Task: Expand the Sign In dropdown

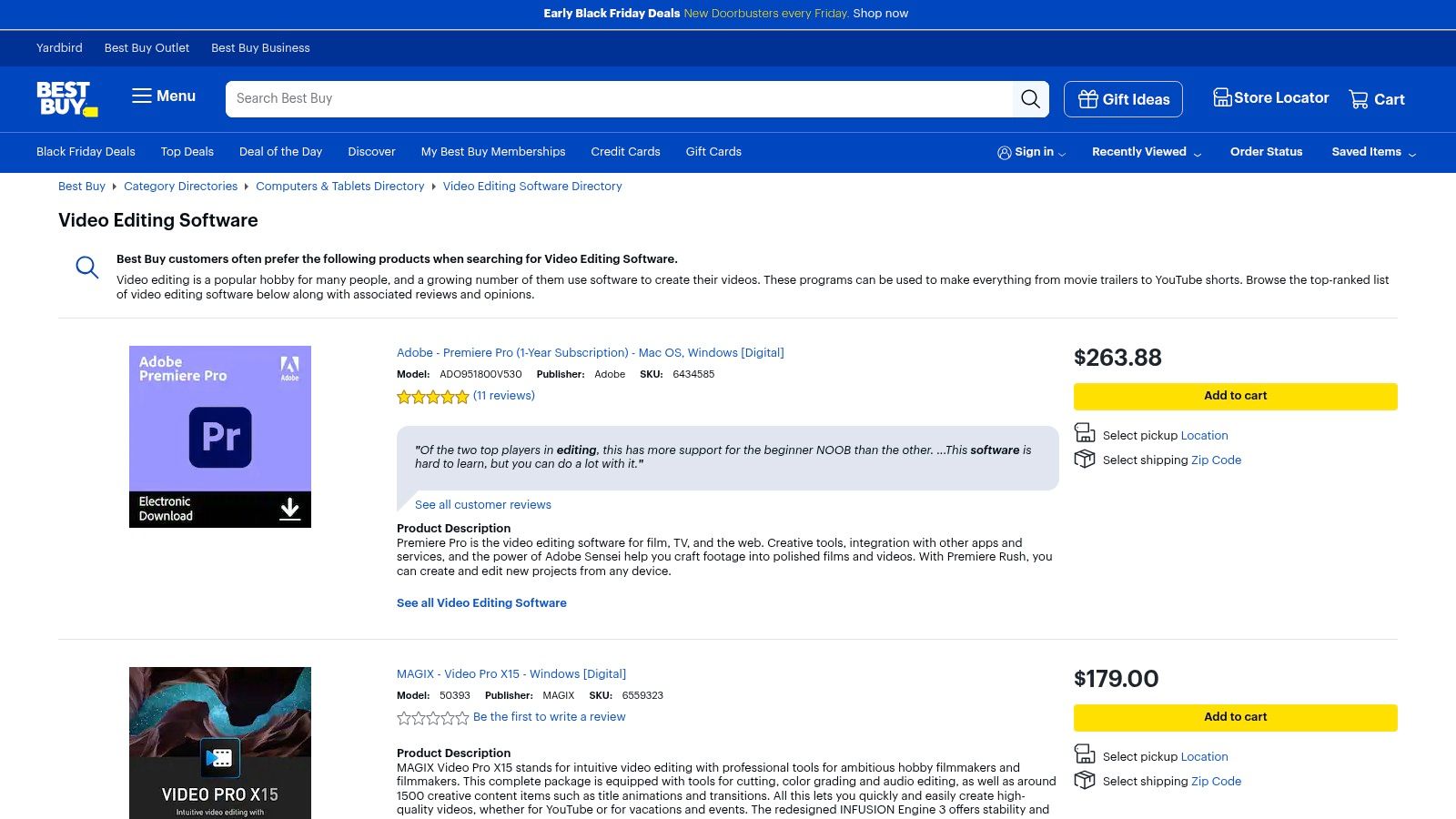Action: coord(1031,152)
